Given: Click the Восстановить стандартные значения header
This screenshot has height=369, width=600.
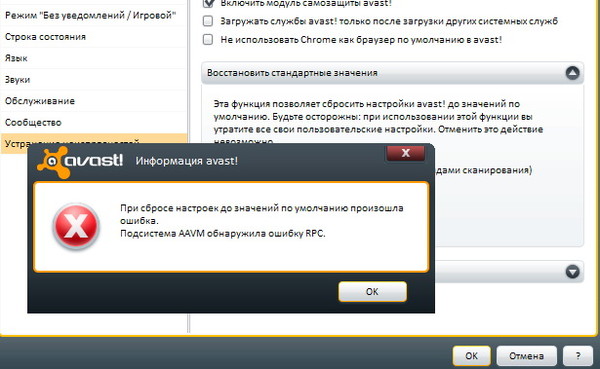Looking at the screenshot, I should coord(392,73).
